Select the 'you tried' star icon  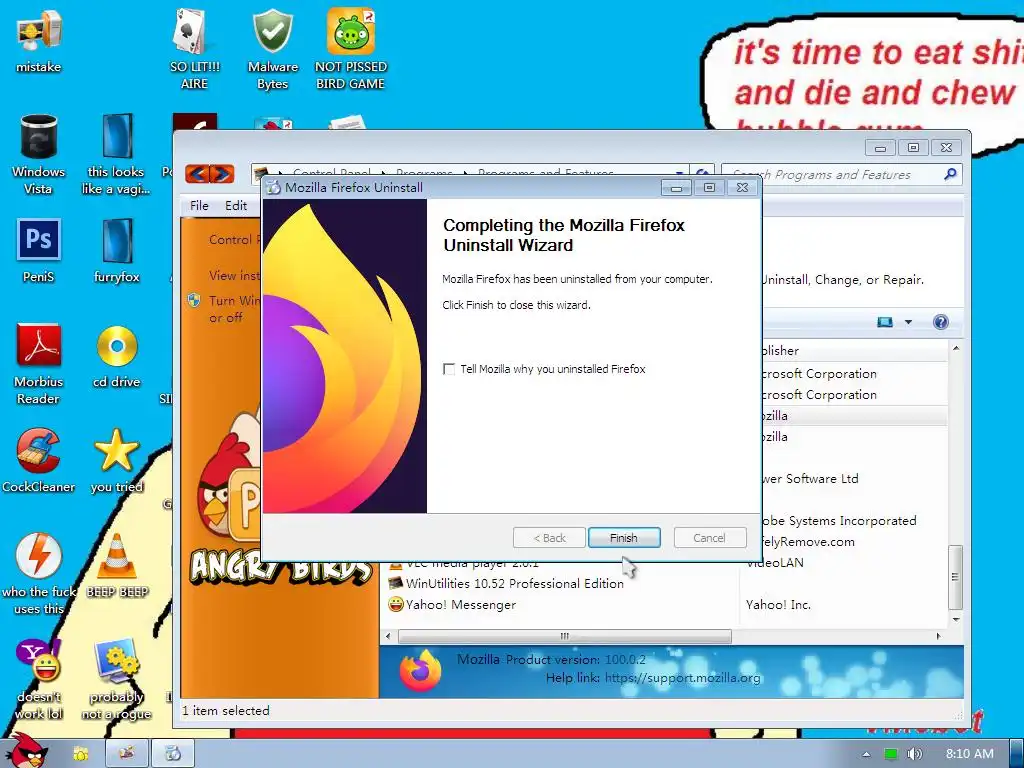click(116, 460)
